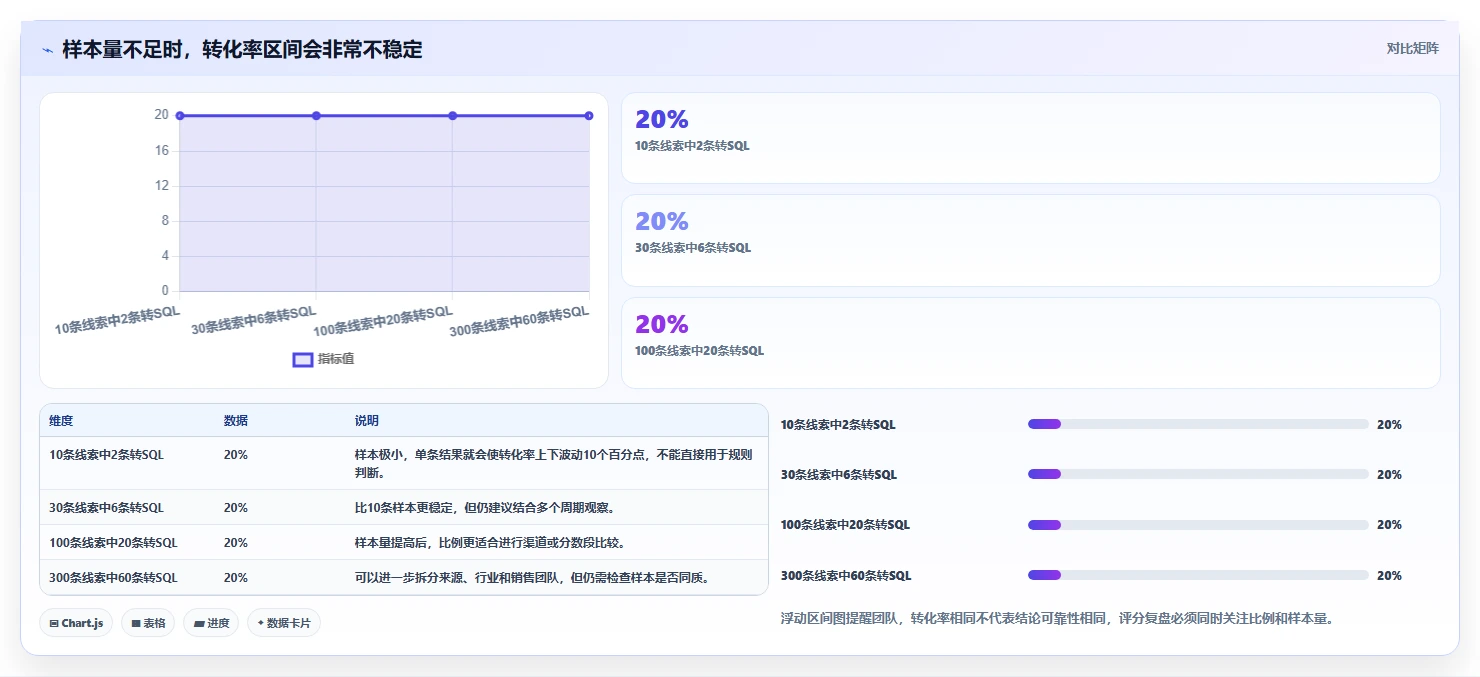Click chart x-axis label 100条线索中20条转SQL
Viewport: 1480px width, 677px height.
[383, 321]
